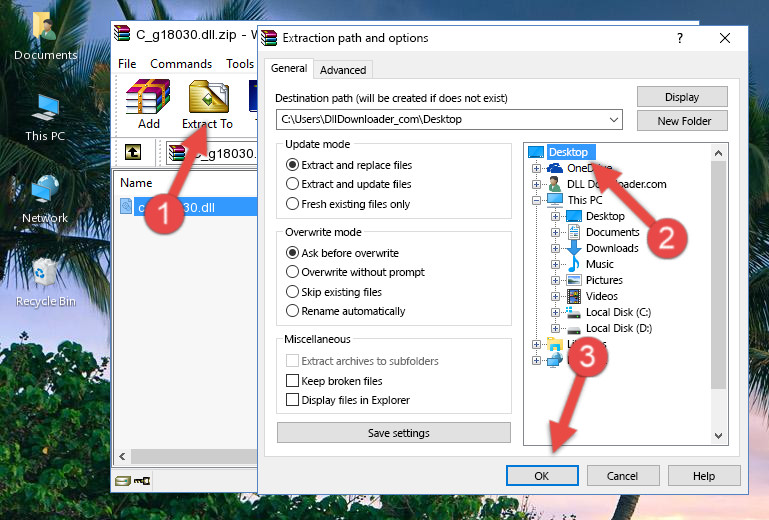The image size is (769, 520).
Task: Expand Videos node in tree
Action: [555, 297]
